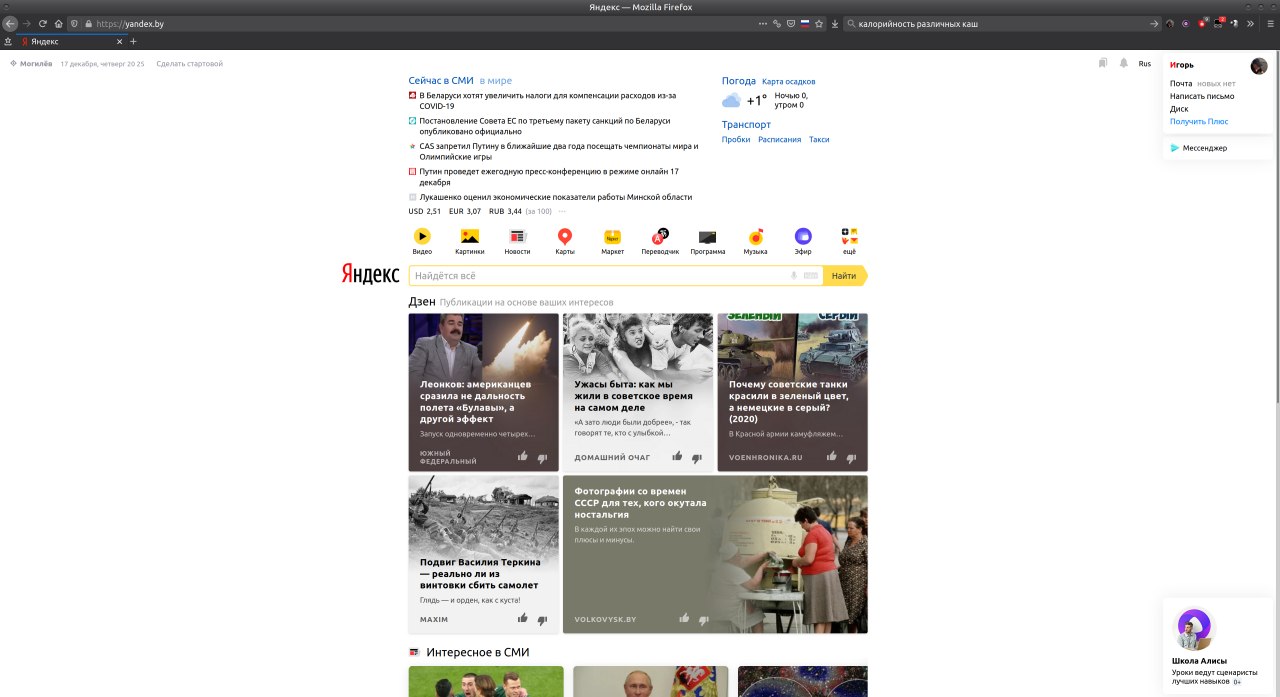
Task: Click the padlock site security icon
Action: point(88,23)
